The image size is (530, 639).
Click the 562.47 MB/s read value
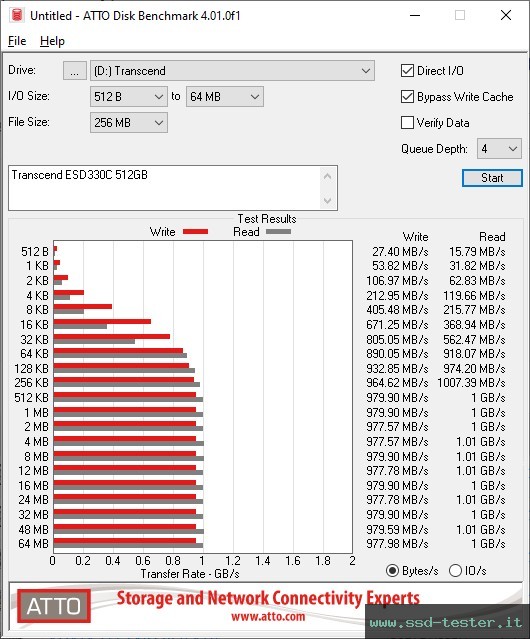[474, 339]
